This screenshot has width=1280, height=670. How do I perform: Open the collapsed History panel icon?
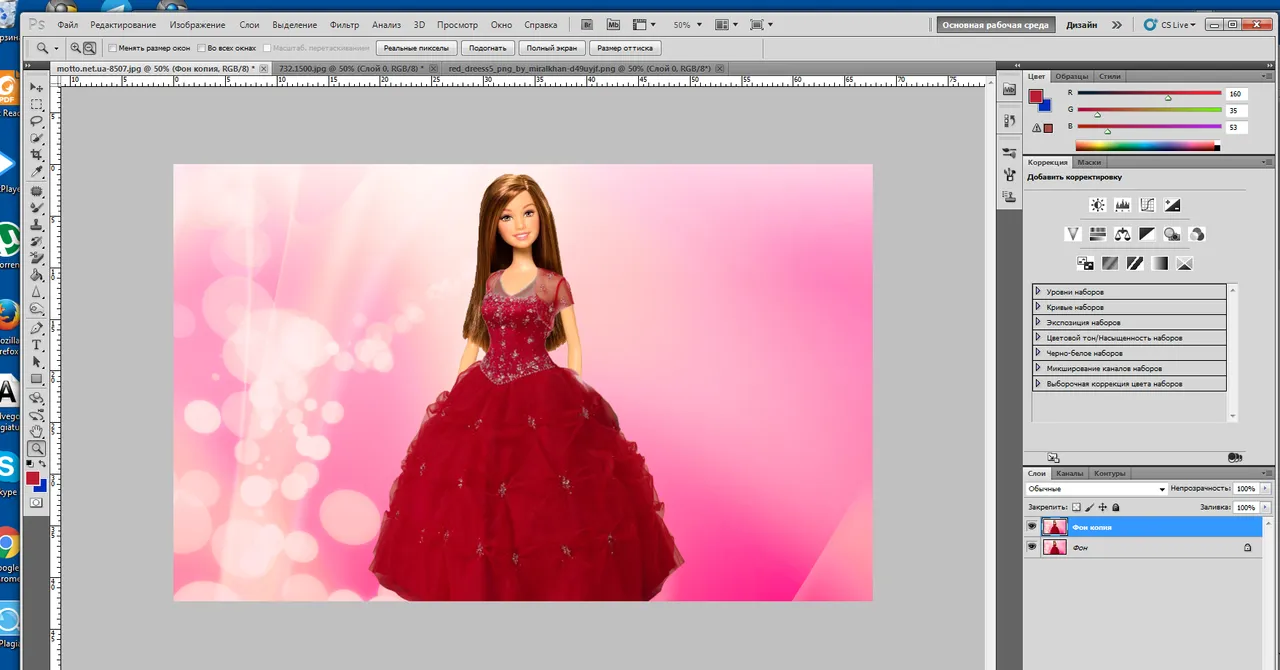pyautogui.click(x=1009, y=121)
